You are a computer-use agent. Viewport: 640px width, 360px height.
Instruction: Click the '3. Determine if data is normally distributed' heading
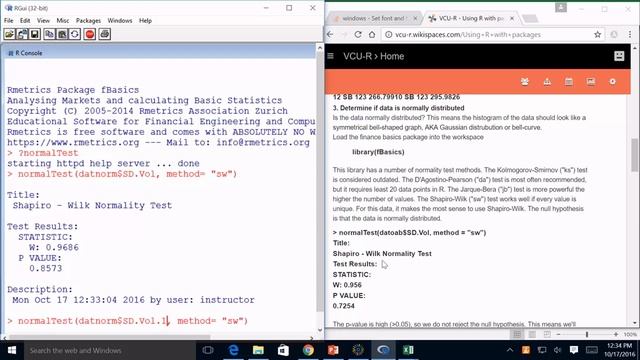pyautogui.click(x=398, y=108)
